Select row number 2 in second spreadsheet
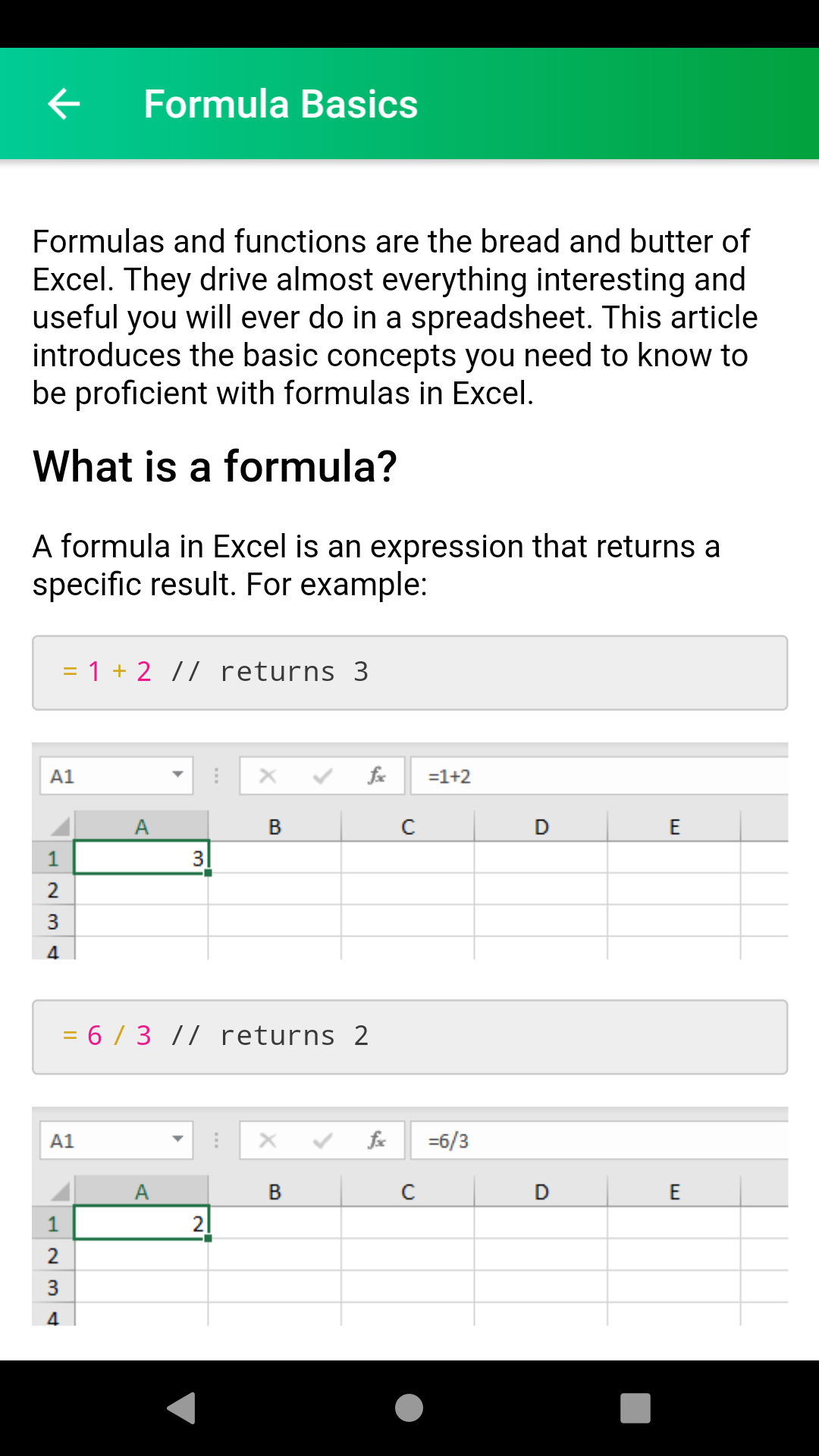The height and width of the screenshot is (1456, 819). point(52,1257)
